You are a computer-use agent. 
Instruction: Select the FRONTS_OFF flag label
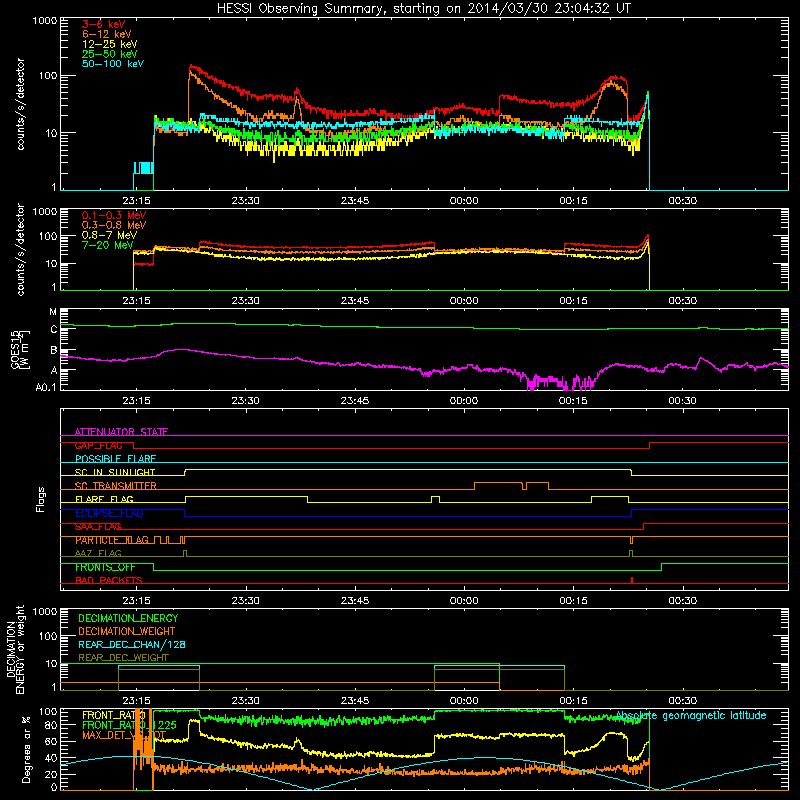pos(105,567)
